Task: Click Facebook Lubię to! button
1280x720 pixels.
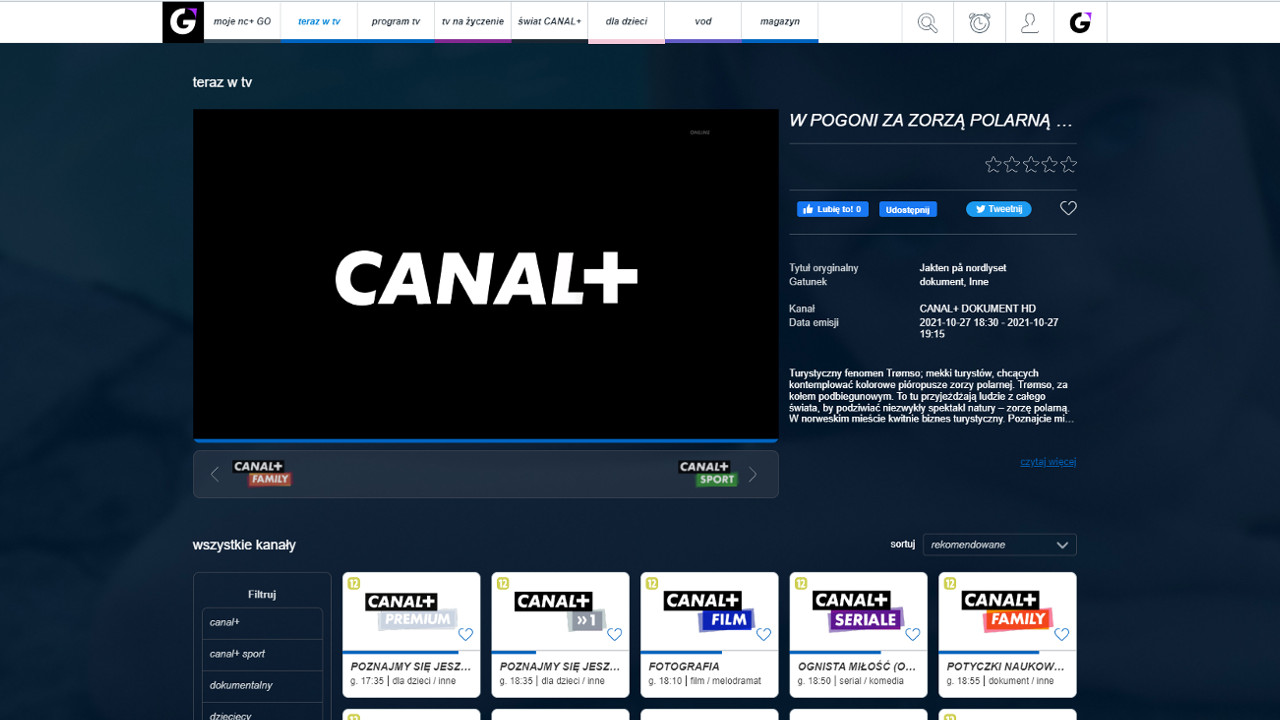Action: click(x=832, y=209)
